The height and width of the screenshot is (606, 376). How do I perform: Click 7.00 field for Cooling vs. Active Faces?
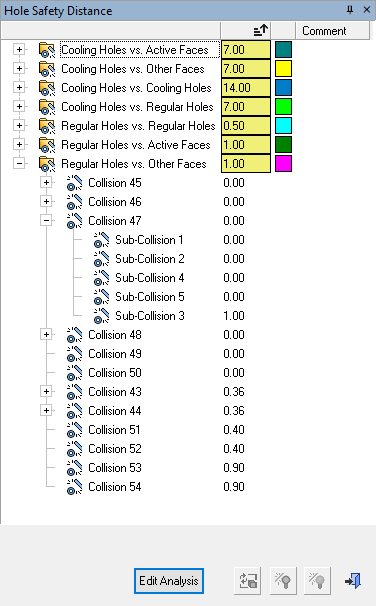(x=246, y=50)
